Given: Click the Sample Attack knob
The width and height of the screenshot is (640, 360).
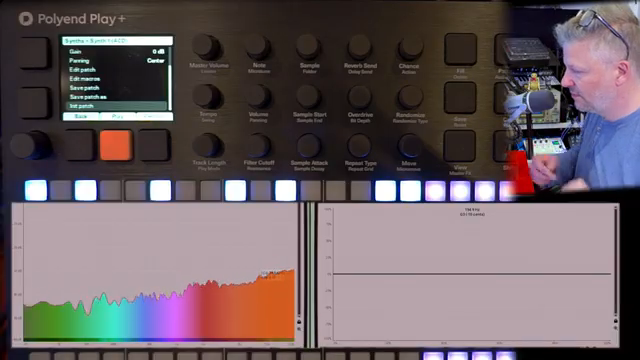Looking at the screenshot, I should pyautogui.click(x=309, y=145).
